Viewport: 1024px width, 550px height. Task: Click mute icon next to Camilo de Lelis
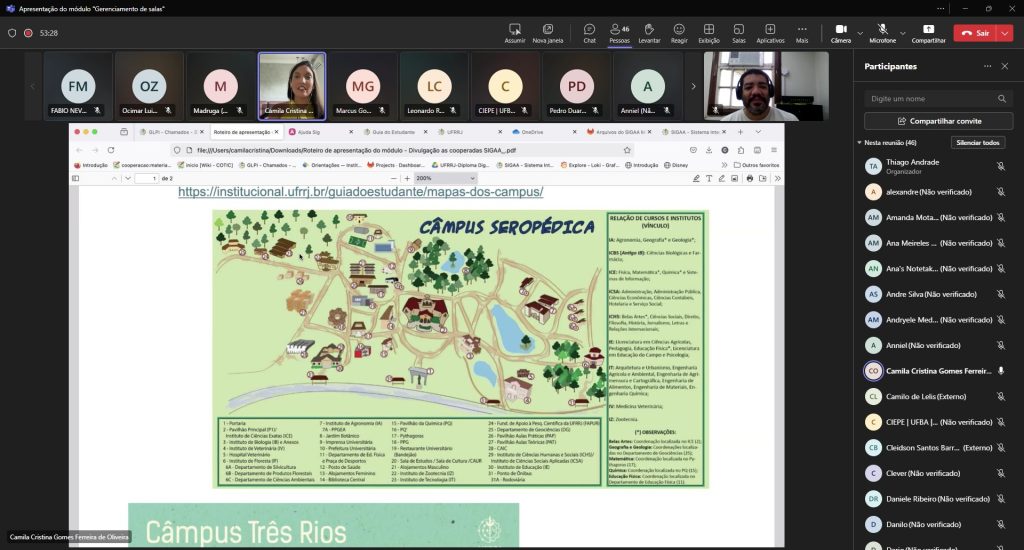point(1000,396)
